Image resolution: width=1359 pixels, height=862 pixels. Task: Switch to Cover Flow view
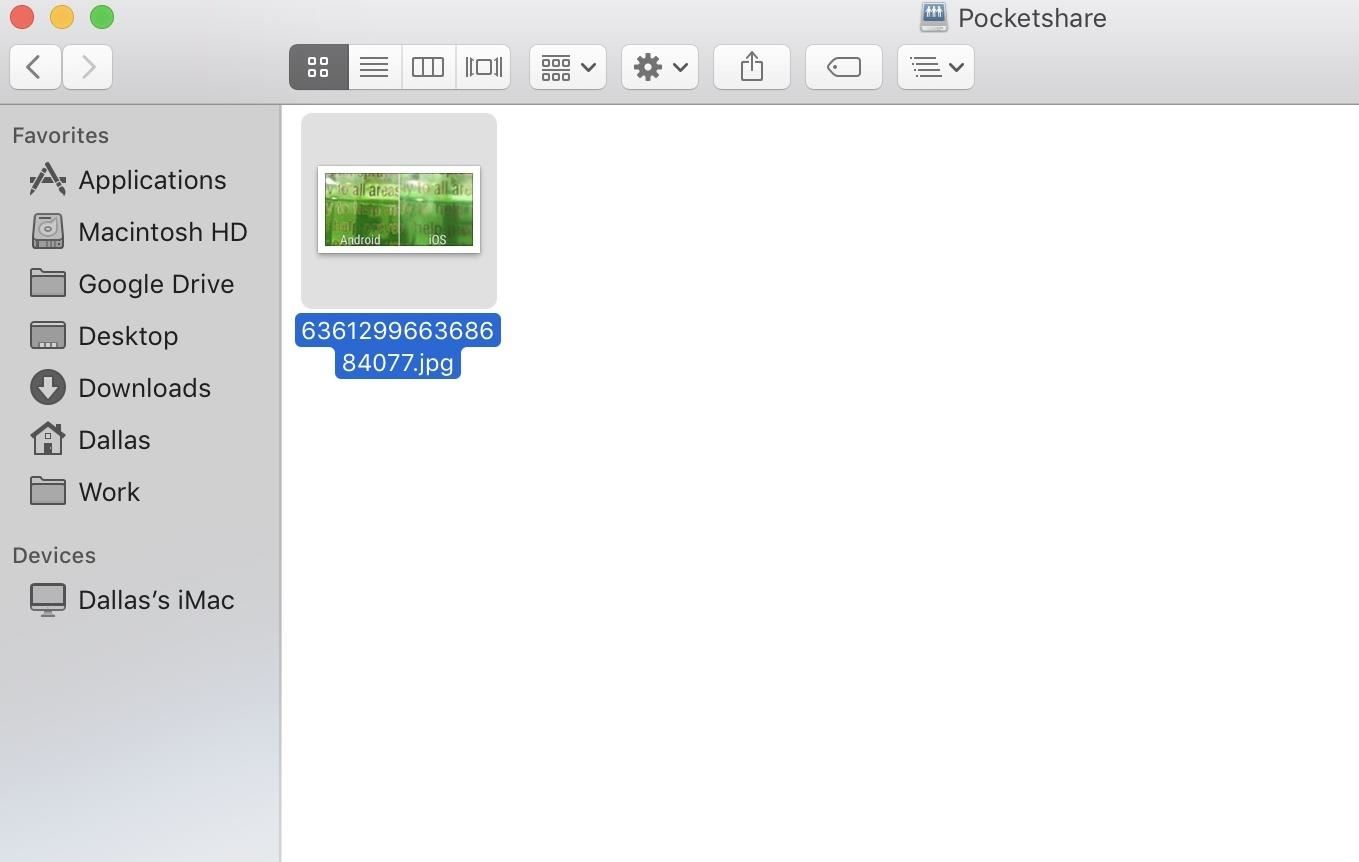483,67
